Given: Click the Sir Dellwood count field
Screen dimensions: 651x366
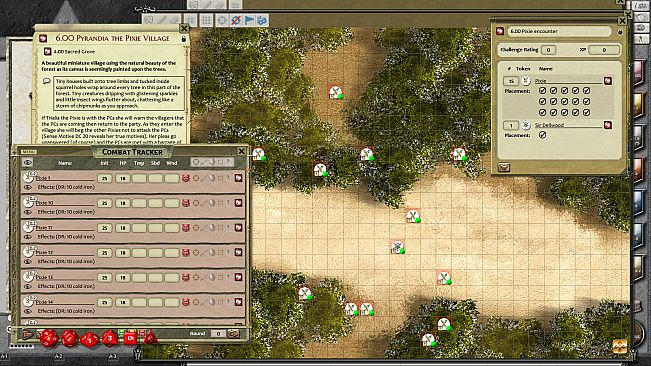Looking at the screenshot, I should (x=511, y=125).
